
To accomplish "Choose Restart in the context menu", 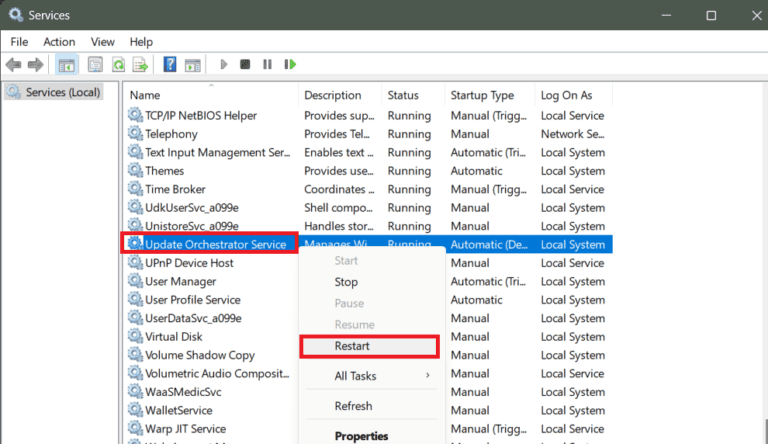I will [x=352, y=346].
